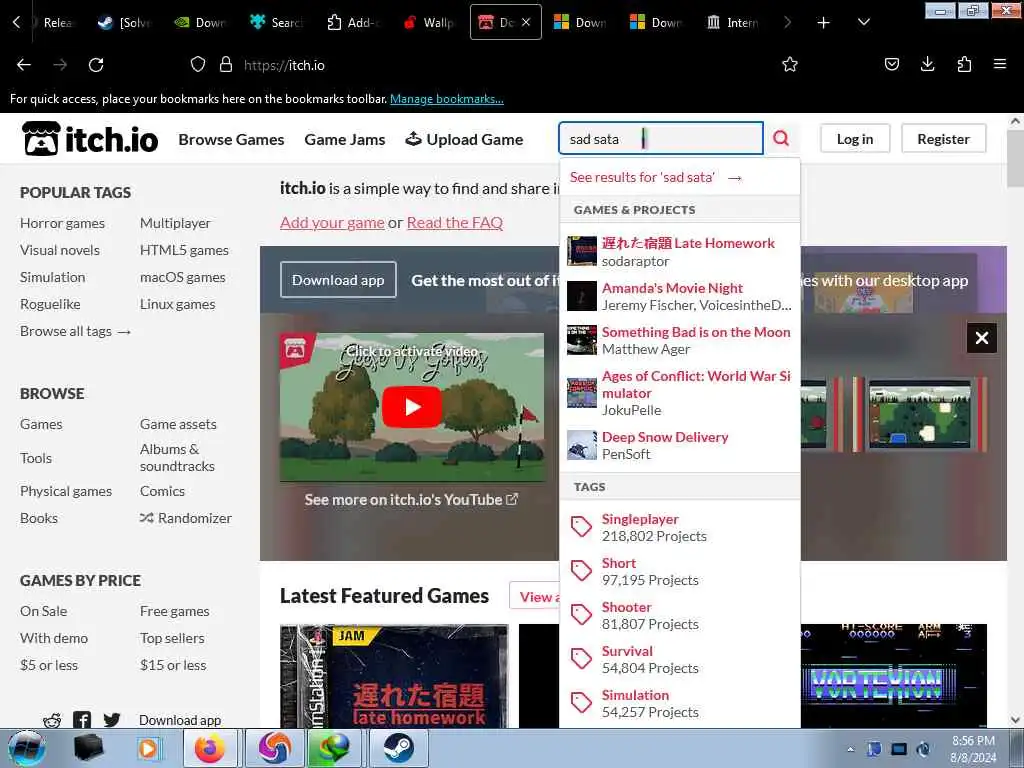Click the Log in button
This screenshot has width=1024, height=768.
[855, 138]
